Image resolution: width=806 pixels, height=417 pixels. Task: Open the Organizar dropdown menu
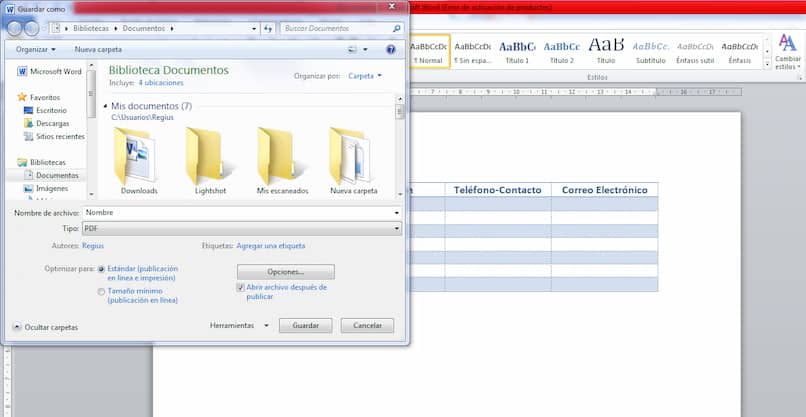point(35,49)
